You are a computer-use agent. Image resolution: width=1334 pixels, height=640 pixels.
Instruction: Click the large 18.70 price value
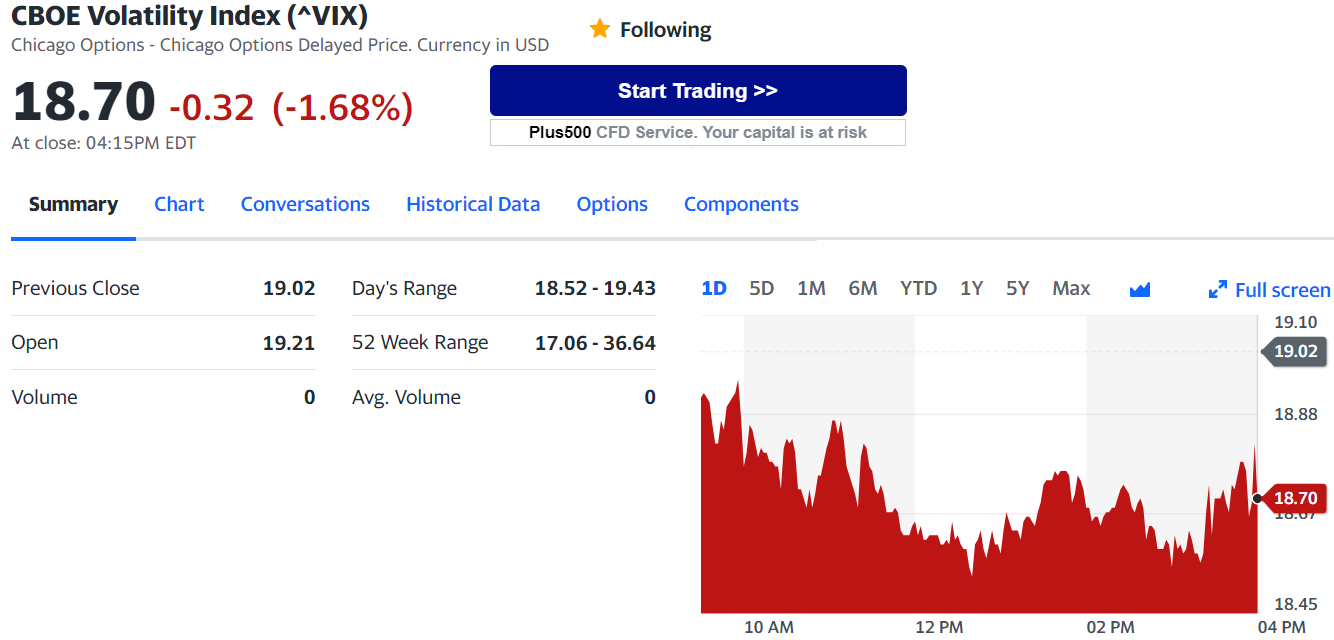[84, 102]
